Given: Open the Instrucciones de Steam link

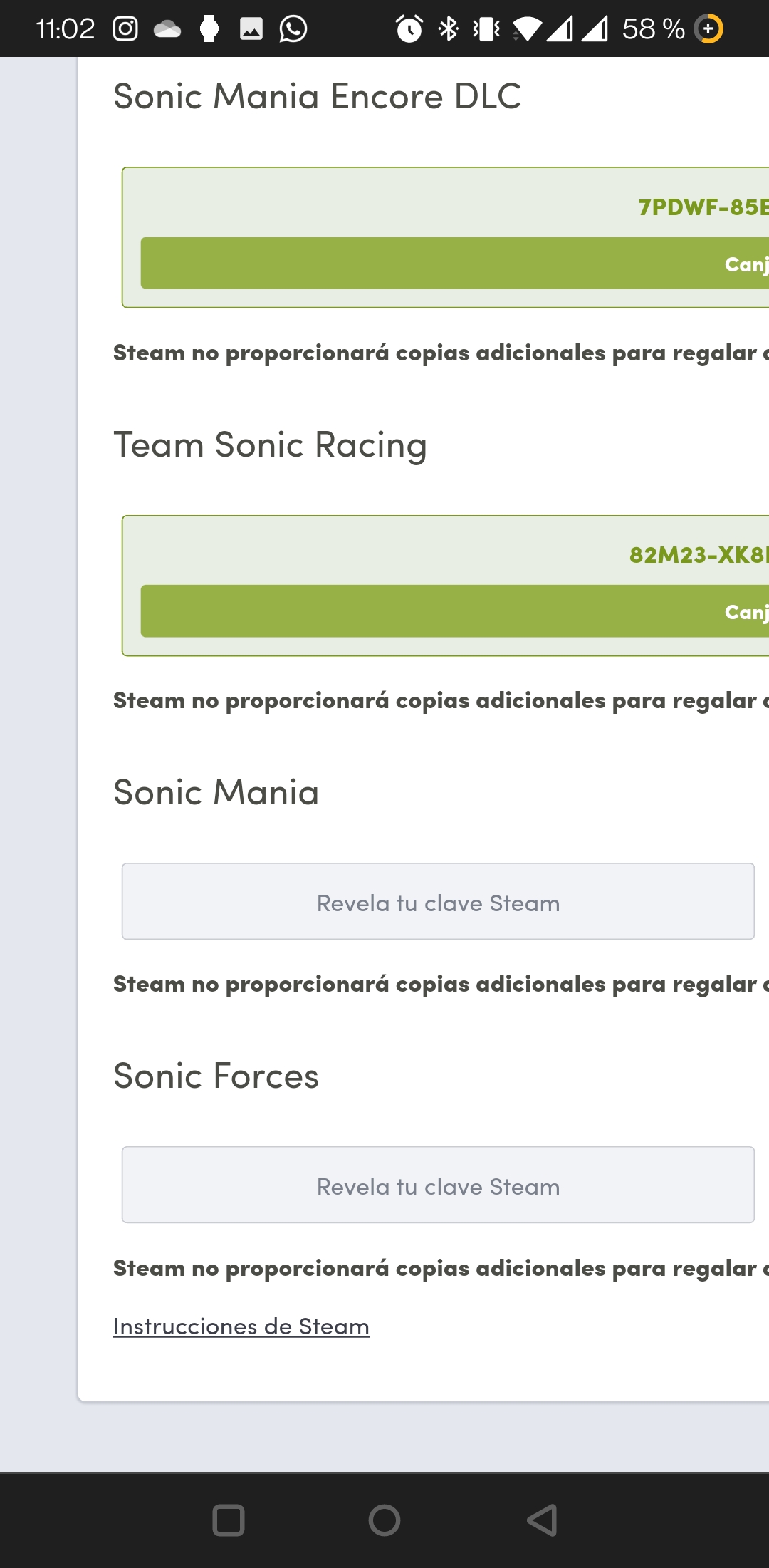Looking at the screenshot, I should tap(241, 1326).
